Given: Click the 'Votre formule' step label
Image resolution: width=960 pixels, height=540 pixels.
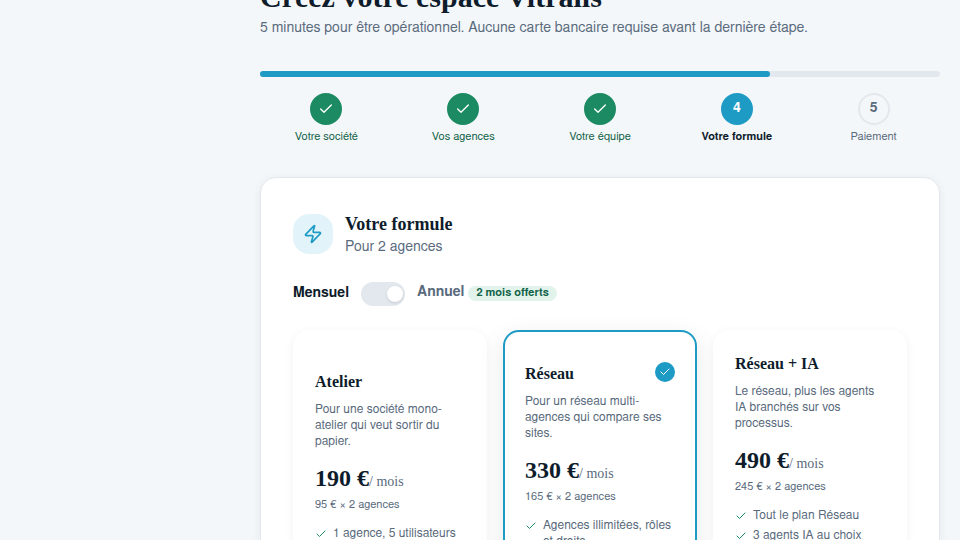Looking at the screenshot, I should (x=737, y=137).
